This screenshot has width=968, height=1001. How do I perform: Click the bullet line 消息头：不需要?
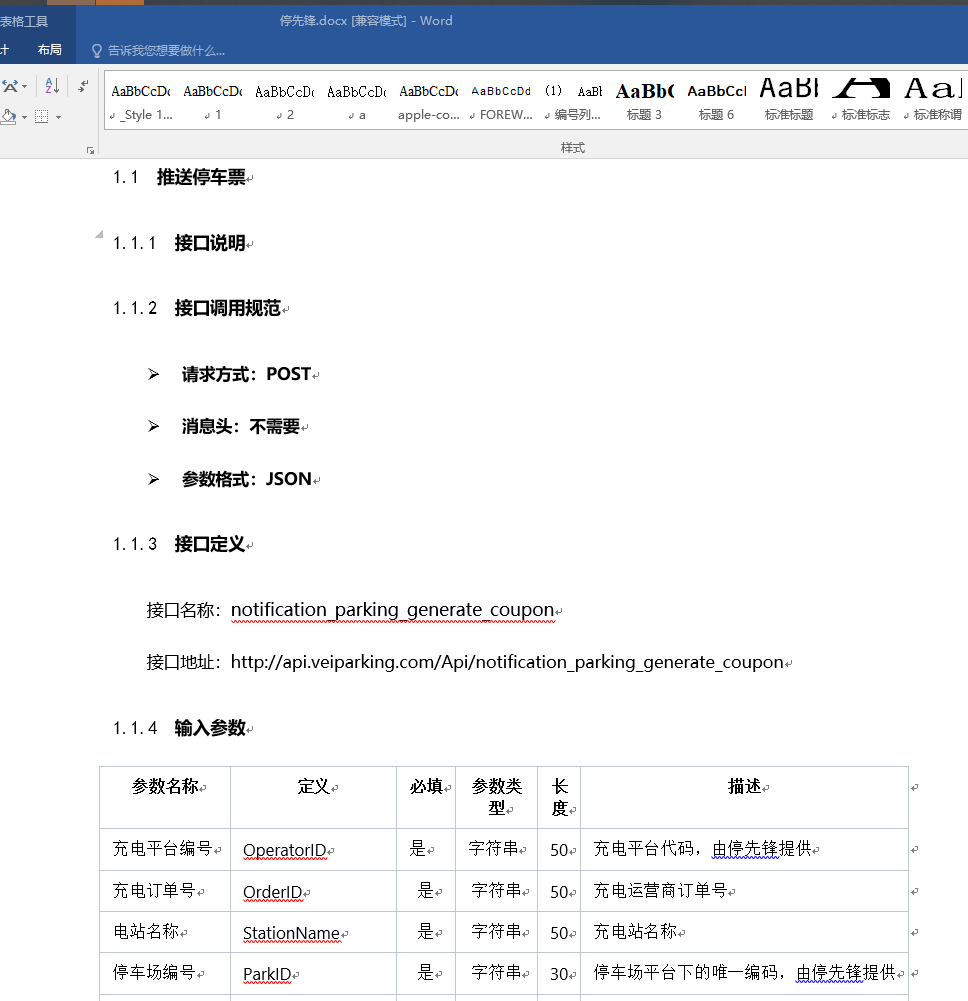tap(241, 426)
